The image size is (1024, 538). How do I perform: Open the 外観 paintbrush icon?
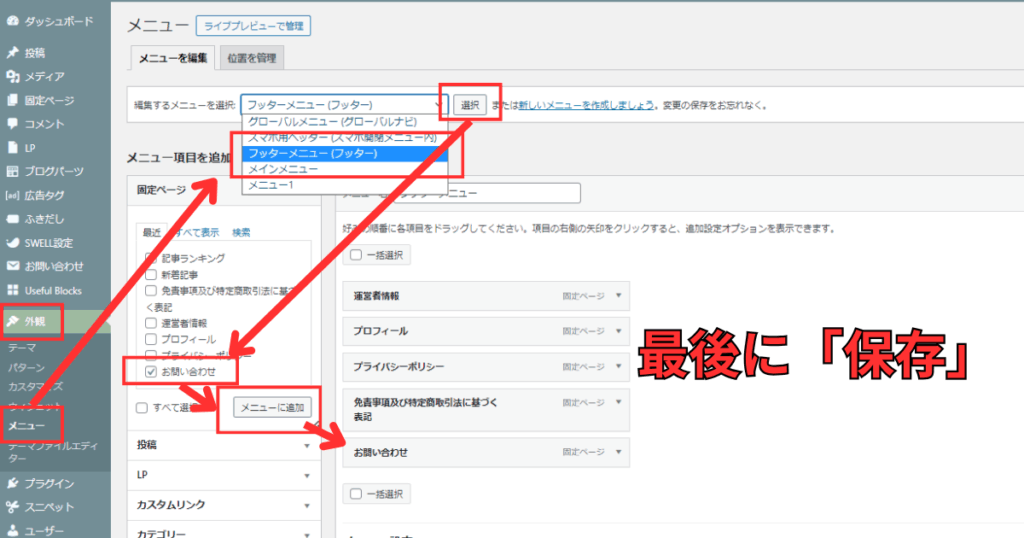[12, 321]
